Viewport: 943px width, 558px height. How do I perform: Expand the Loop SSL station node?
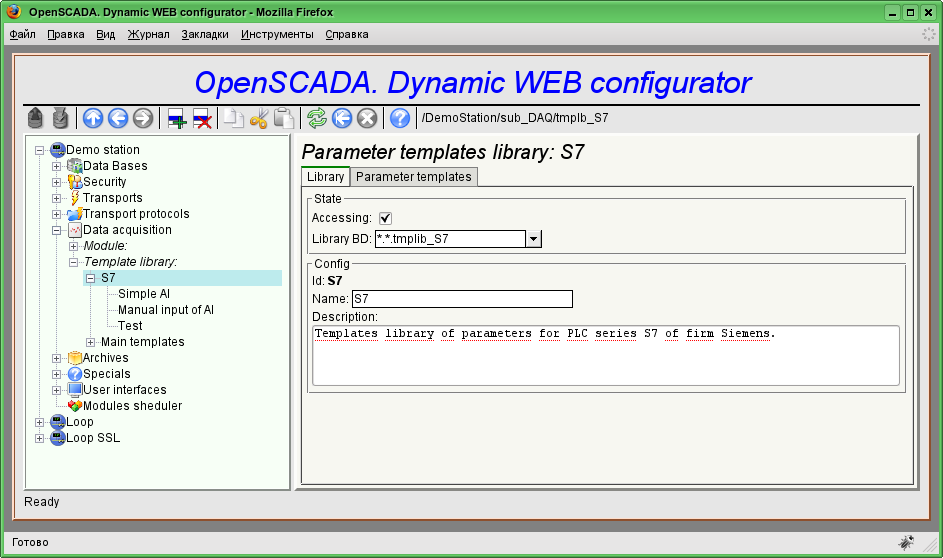tap(40, 438)
